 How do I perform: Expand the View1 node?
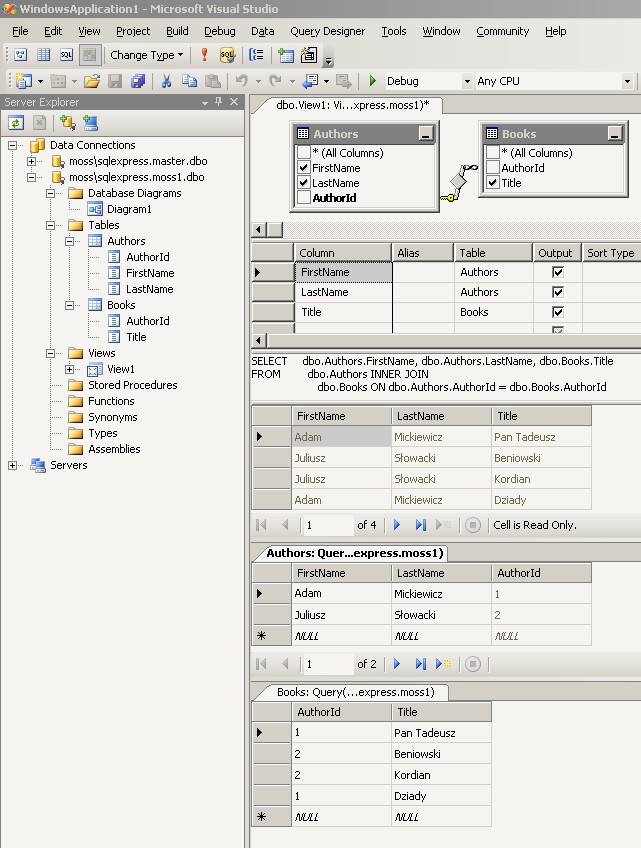[69, 369]
